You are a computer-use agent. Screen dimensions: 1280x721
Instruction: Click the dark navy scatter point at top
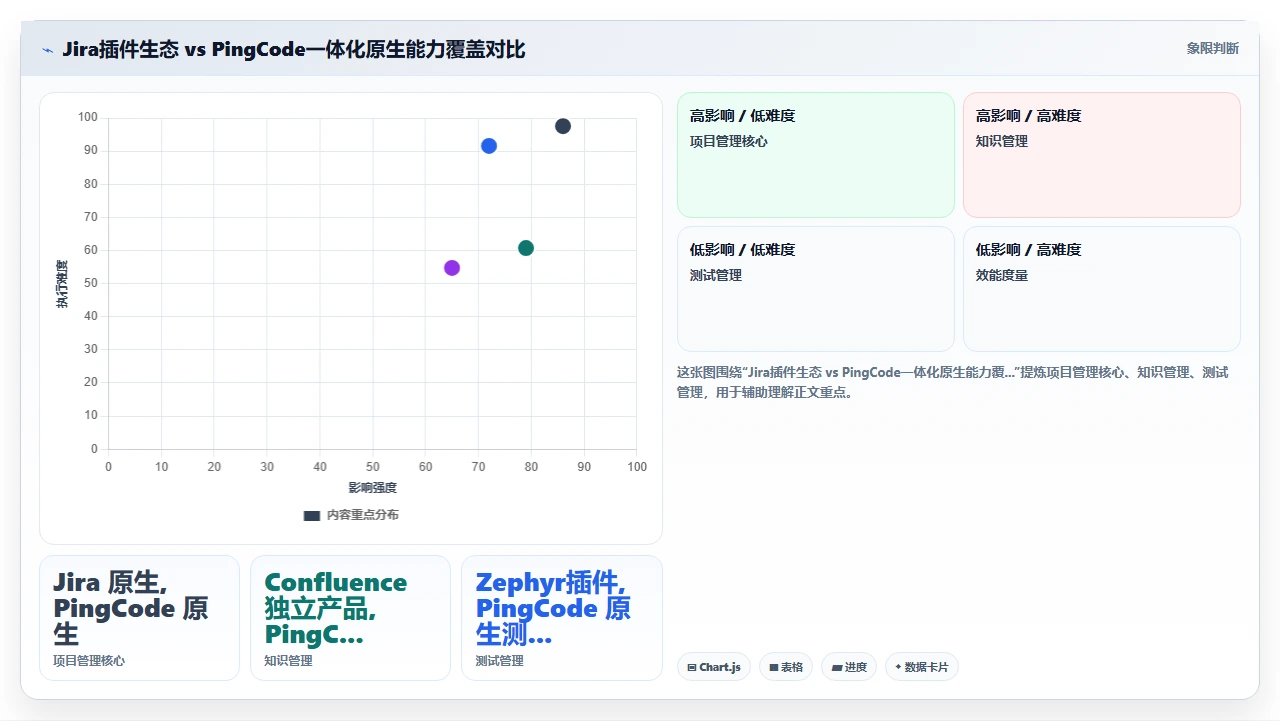[563, 126]
